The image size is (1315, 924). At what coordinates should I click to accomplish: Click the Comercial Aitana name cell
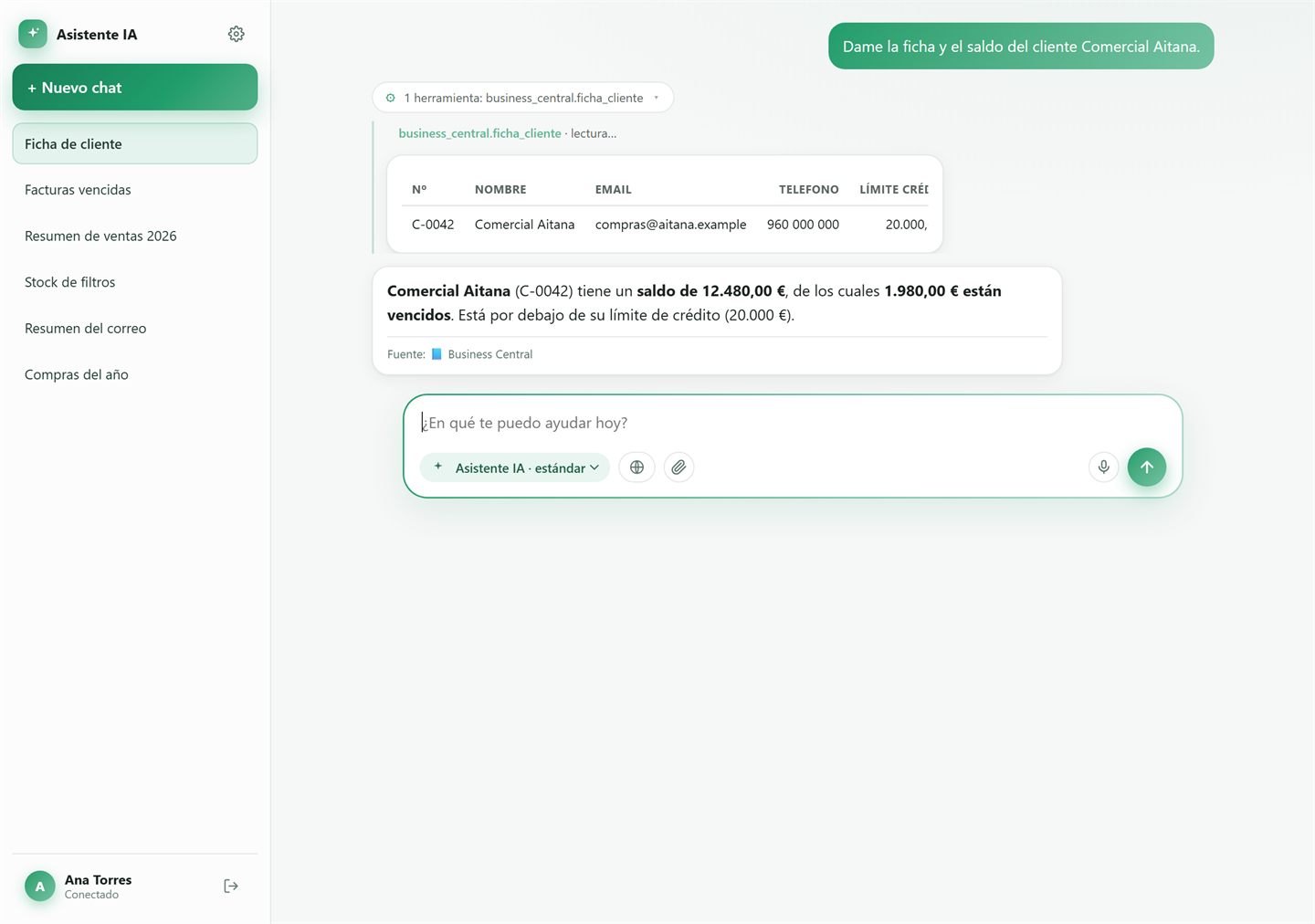525,225
